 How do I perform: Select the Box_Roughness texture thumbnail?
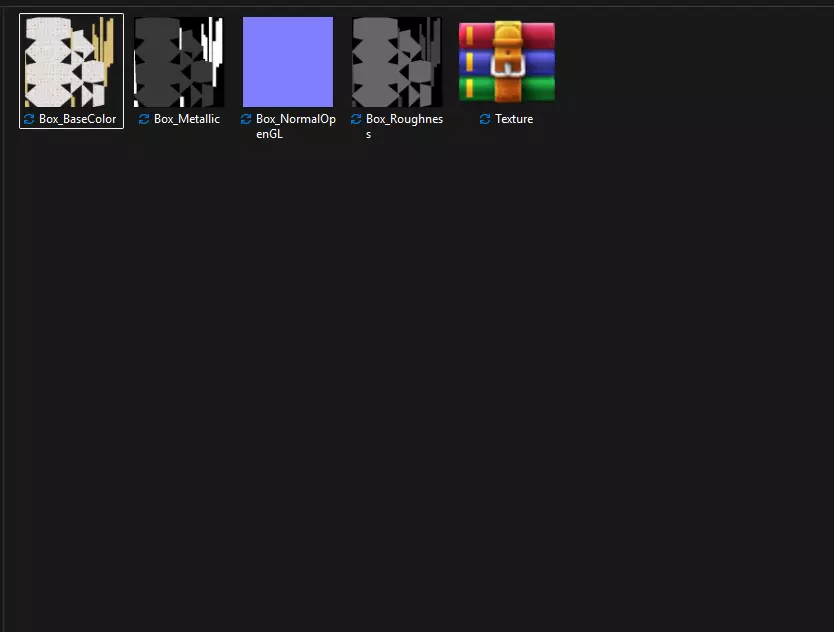pyautogui.click(x=397, y=62)
